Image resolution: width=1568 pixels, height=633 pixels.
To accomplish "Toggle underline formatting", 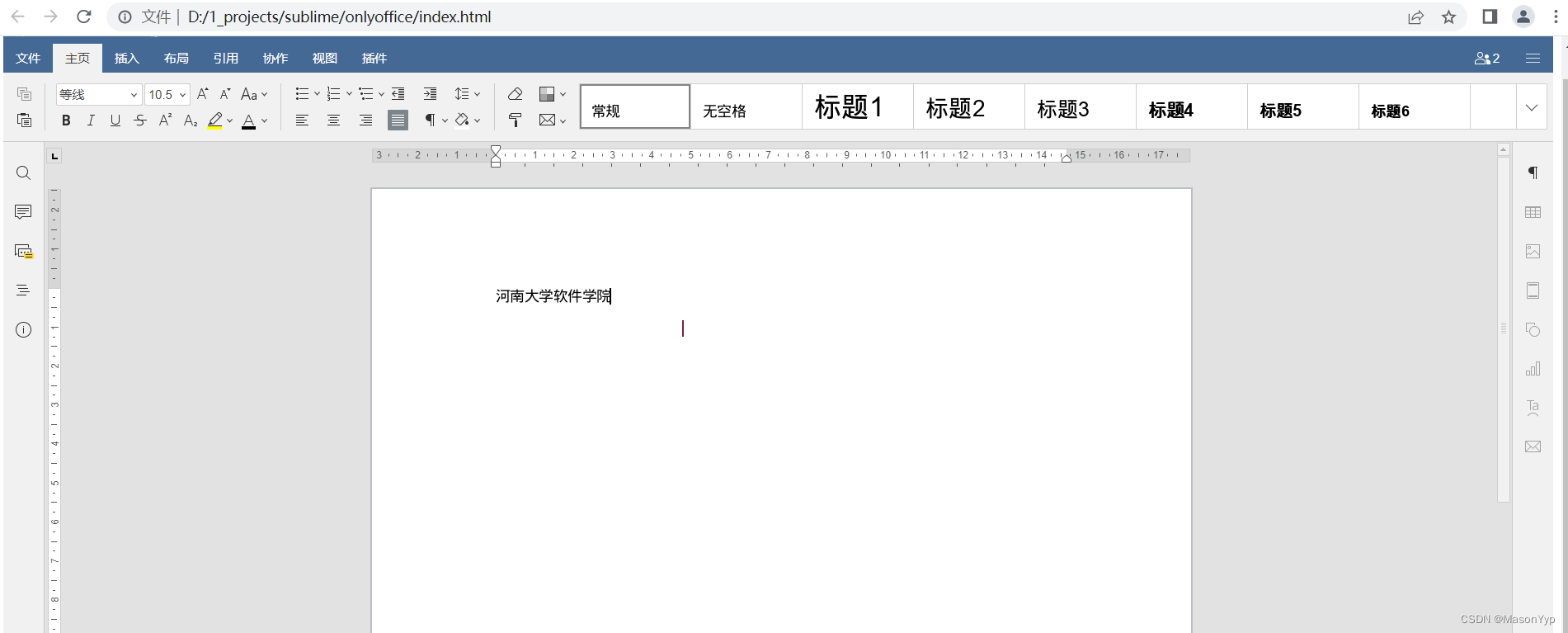I will click(x=115, y=120).
